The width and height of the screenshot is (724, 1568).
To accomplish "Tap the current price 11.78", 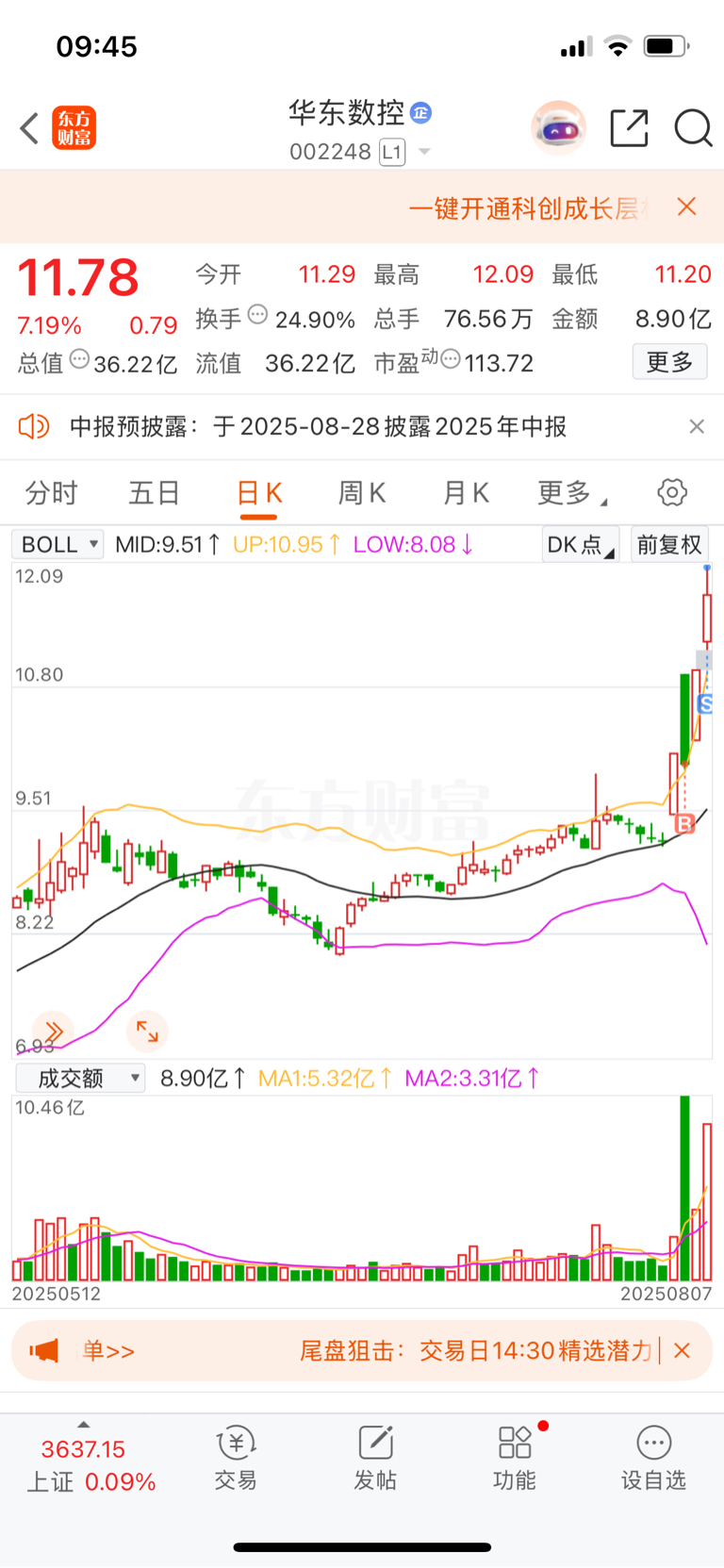I will coord(78,278).
